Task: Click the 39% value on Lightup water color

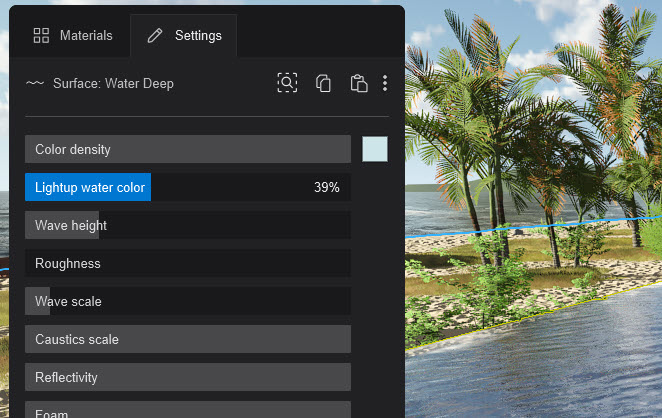Action: [326, 187]
